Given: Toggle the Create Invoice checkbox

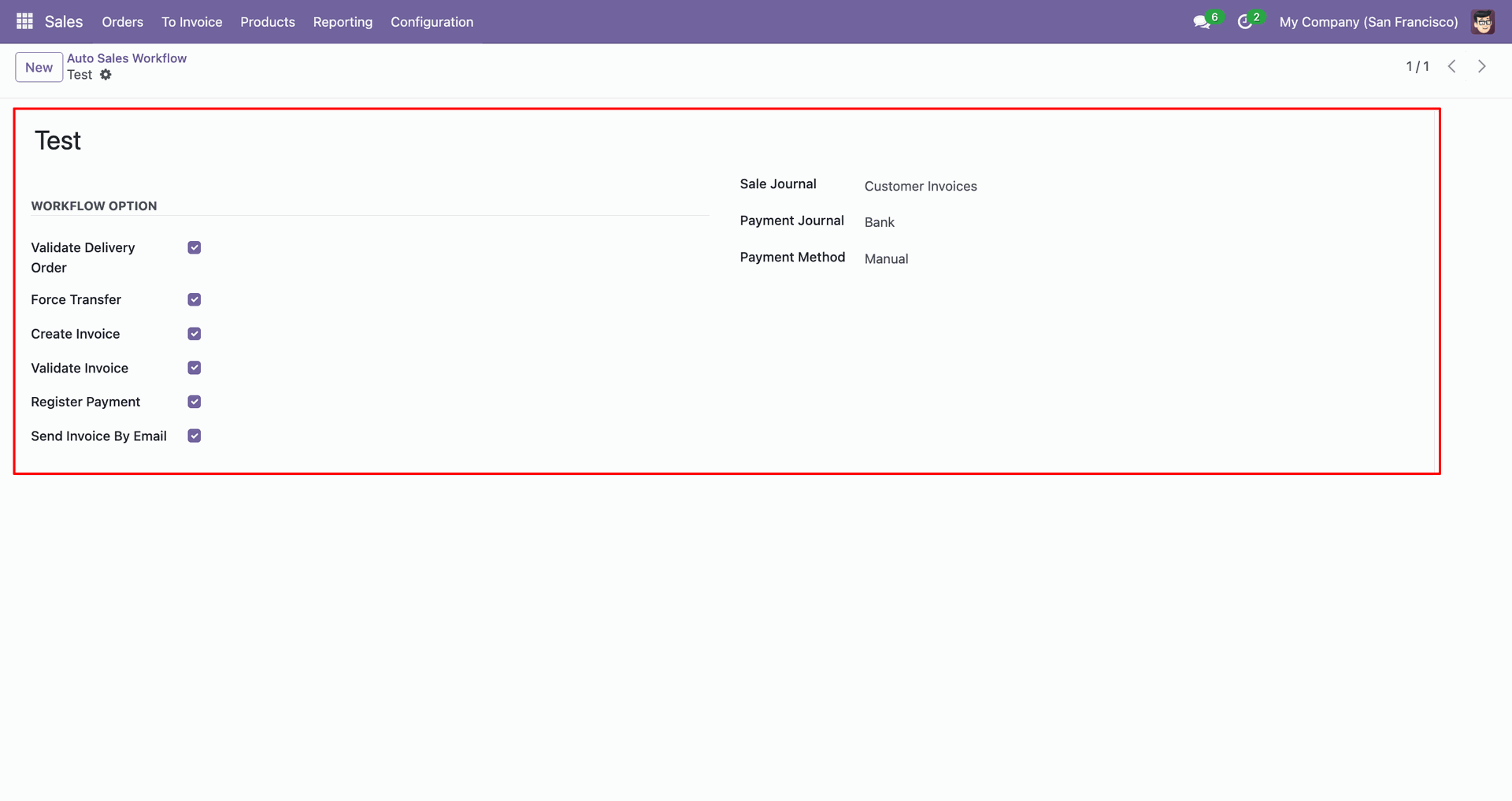Looking at the screenshot, I should pyautogui.click(x=195, y=334).
